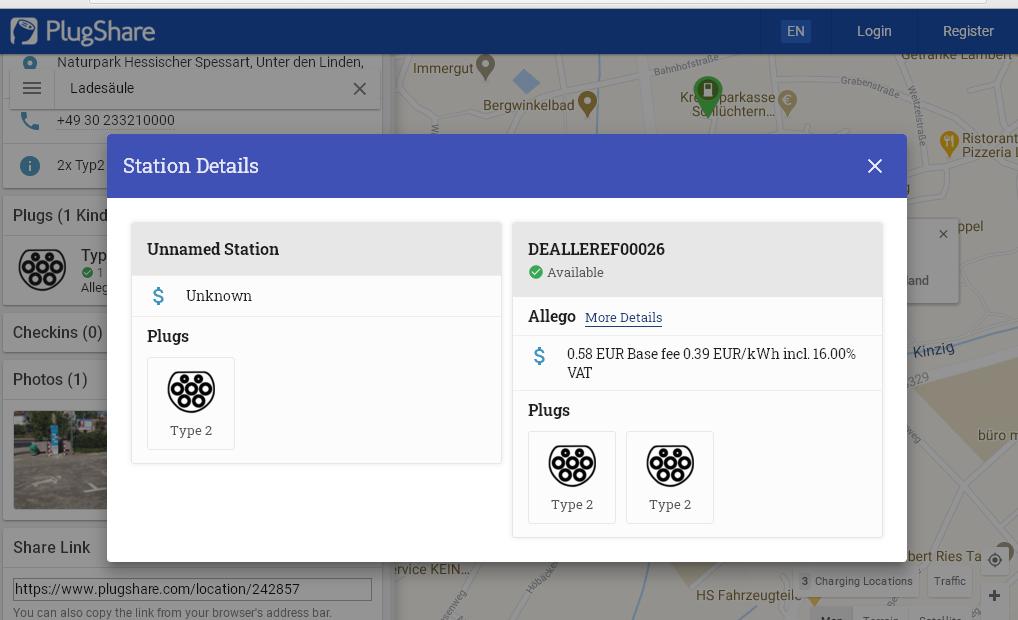Click the Share Link URL field
1018x620 pixels.
[x=192, y=589]
